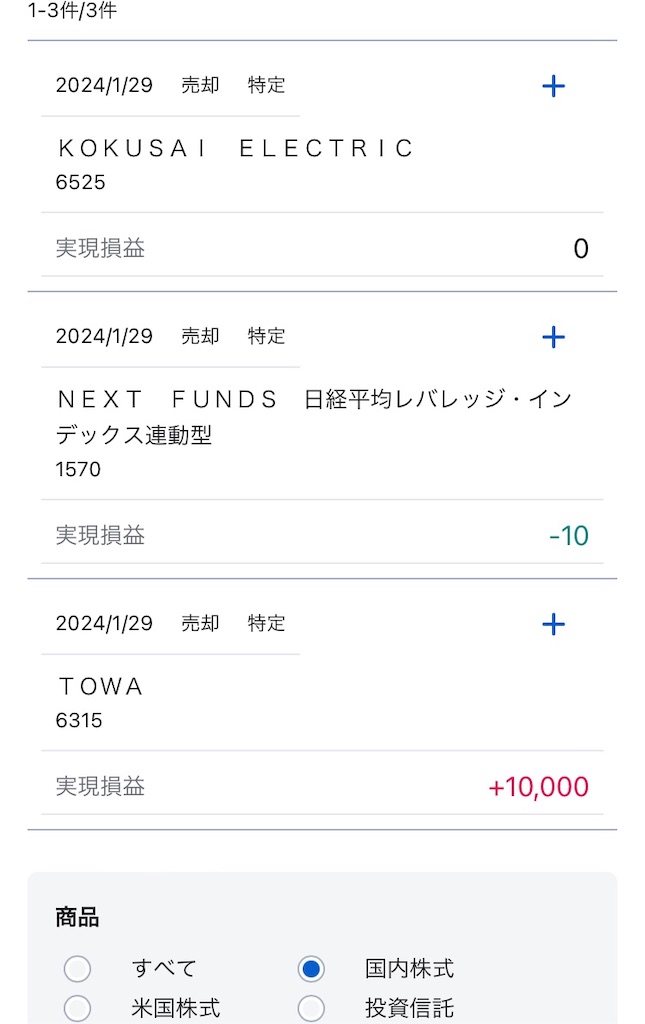The width and height of the screenshot is (645, 1024).
Task: Select 投資信託 radio button
Action: pos(311,1008)
